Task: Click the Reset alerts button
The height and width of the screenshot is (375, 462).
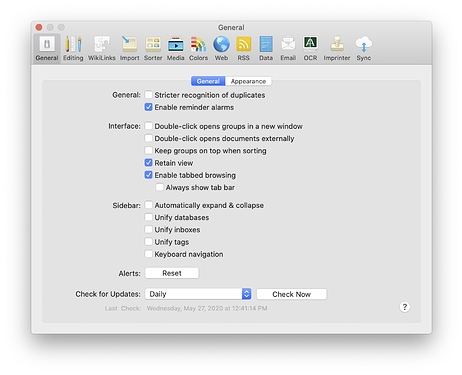Action: [x=172, y=273]
